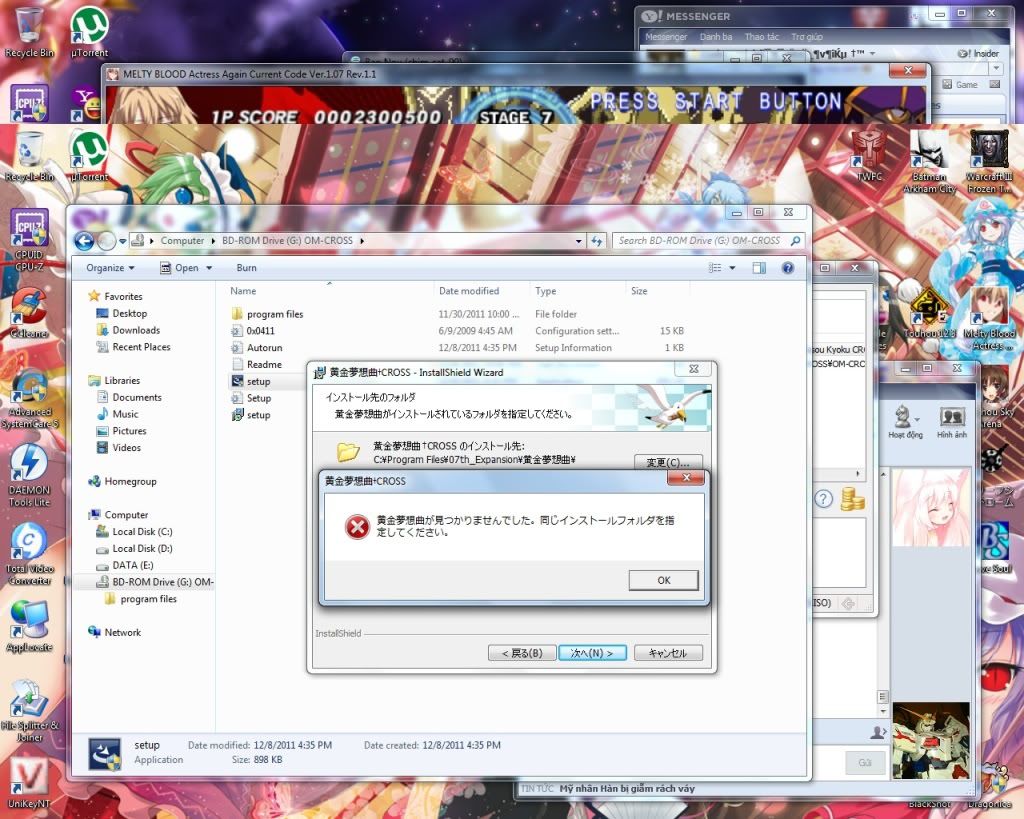Click the < 戻る(B) back button
Screen dimensions: 1024x819
[x=522, y=652]
